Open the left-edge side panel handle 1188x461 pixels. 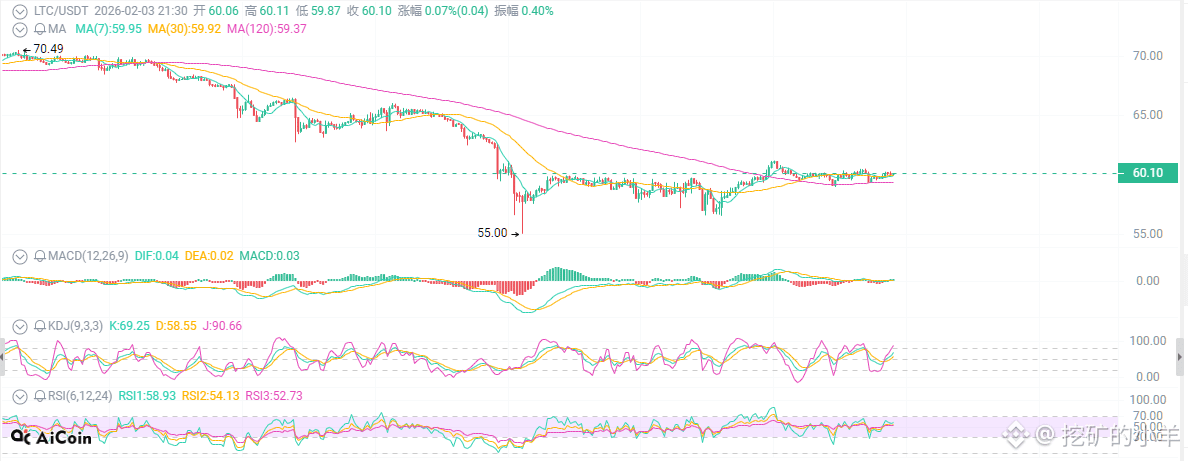[2, 356]
